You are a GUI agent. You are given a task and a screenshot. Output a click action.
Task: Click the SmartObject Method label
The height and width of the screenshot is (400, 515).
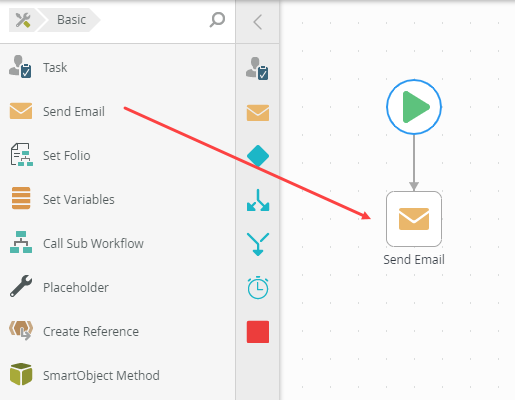(x=101, y=375)
